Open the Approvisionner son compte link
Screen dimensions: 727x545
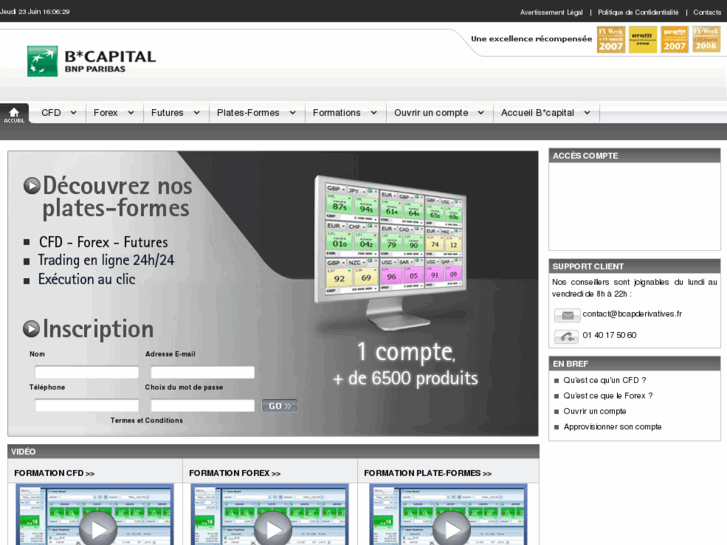(x=612, y=427)
